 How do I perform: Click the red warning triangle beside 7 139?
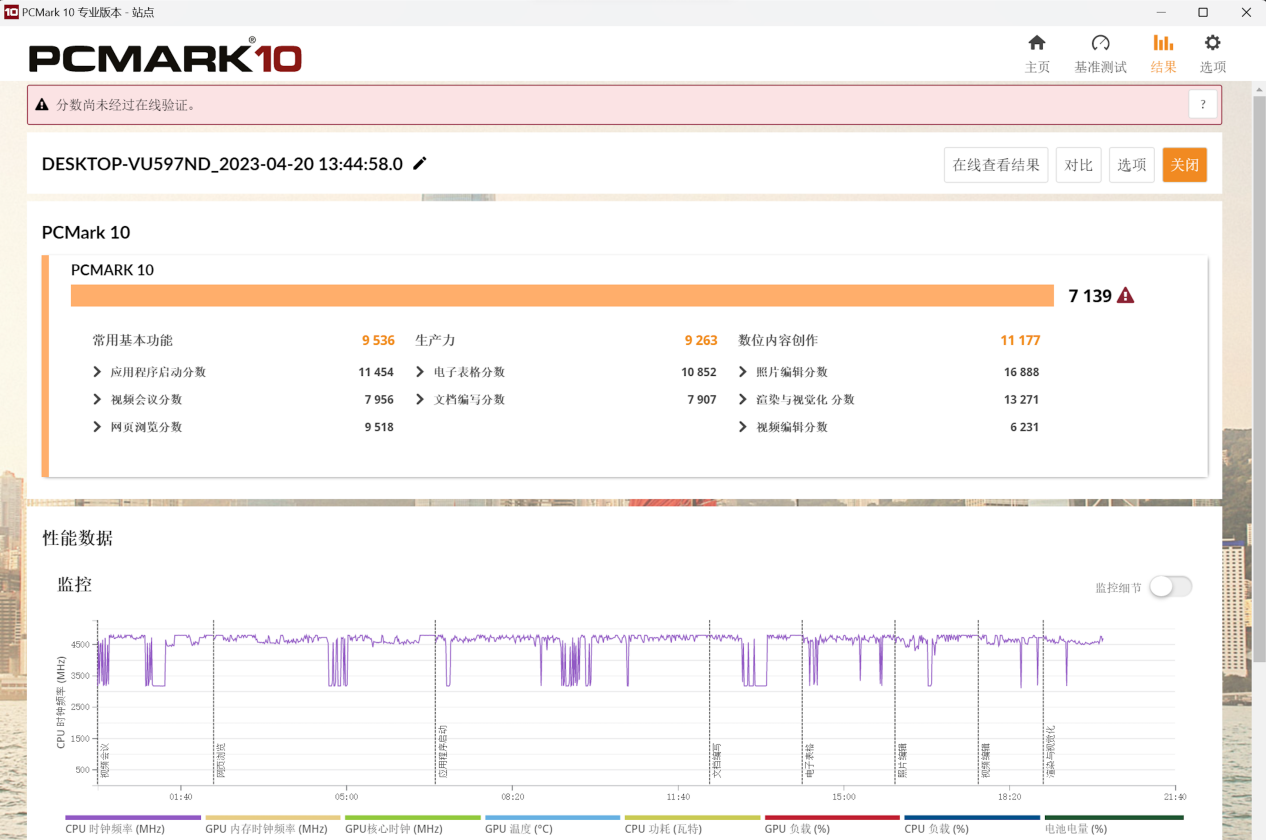(x=1126, y=296)
